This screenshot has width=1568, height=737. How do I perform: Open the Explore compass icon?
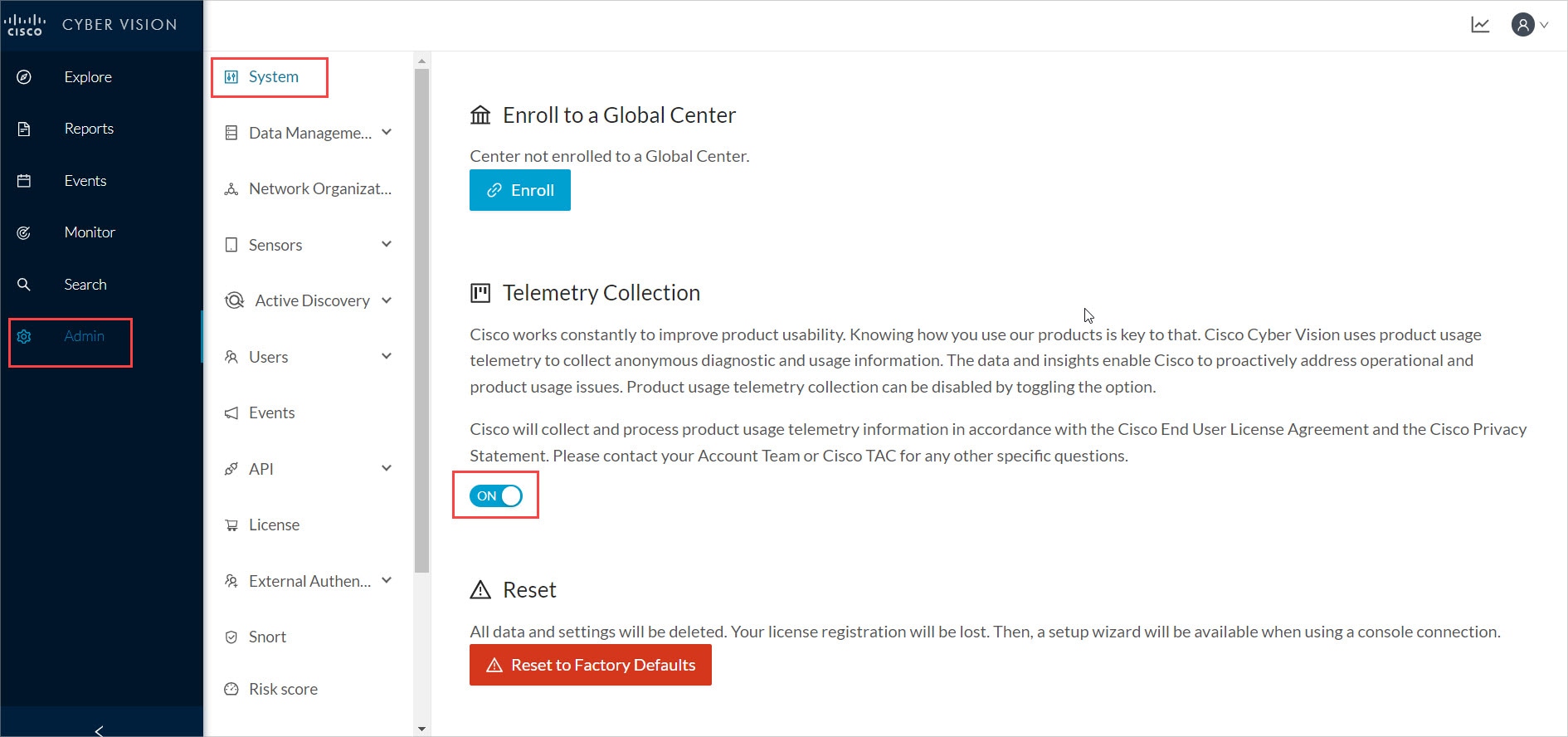click(24, 77)
